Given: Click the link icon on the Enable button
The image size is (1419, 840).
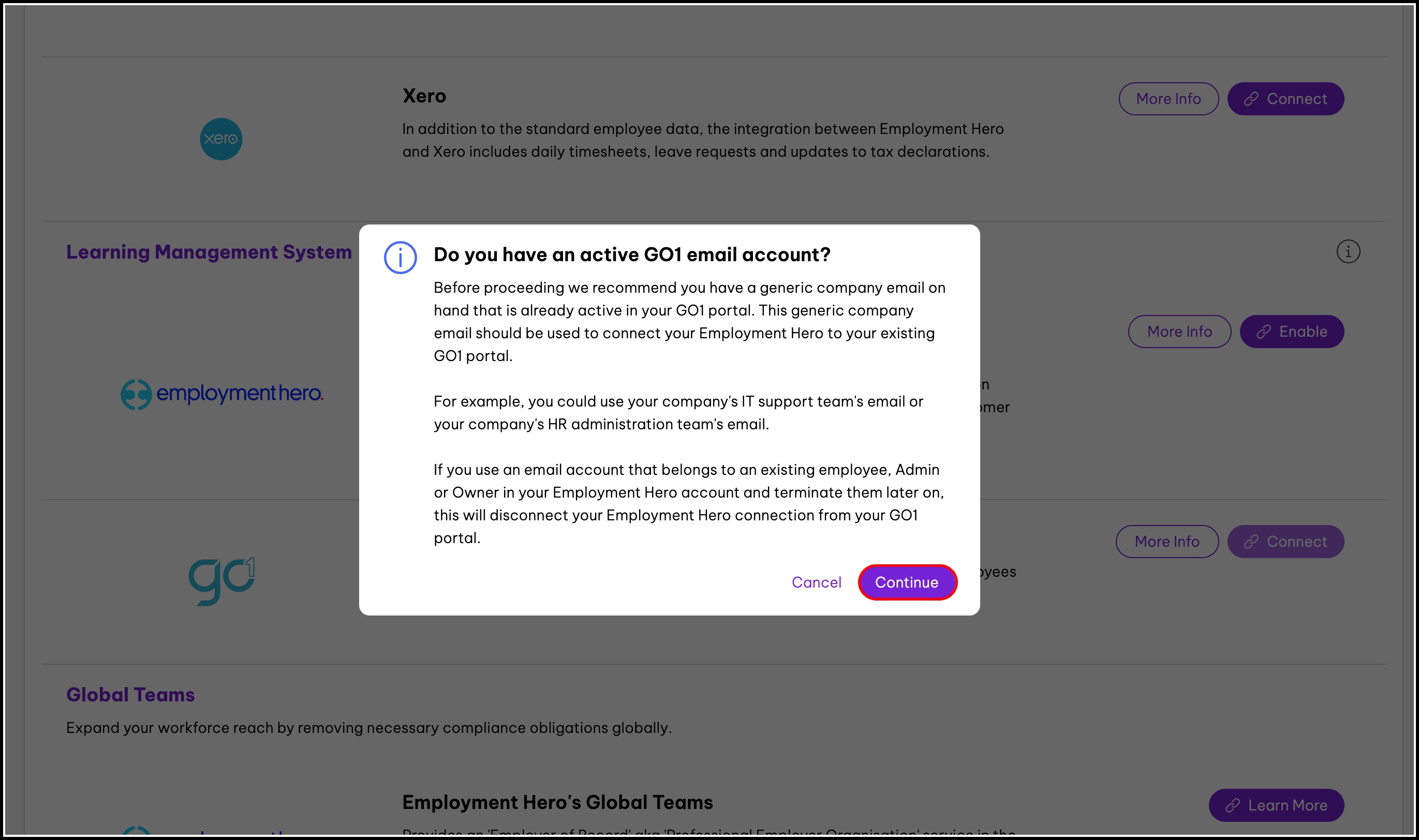Looking at the screenshot, I should click(x=1264, y=332).
